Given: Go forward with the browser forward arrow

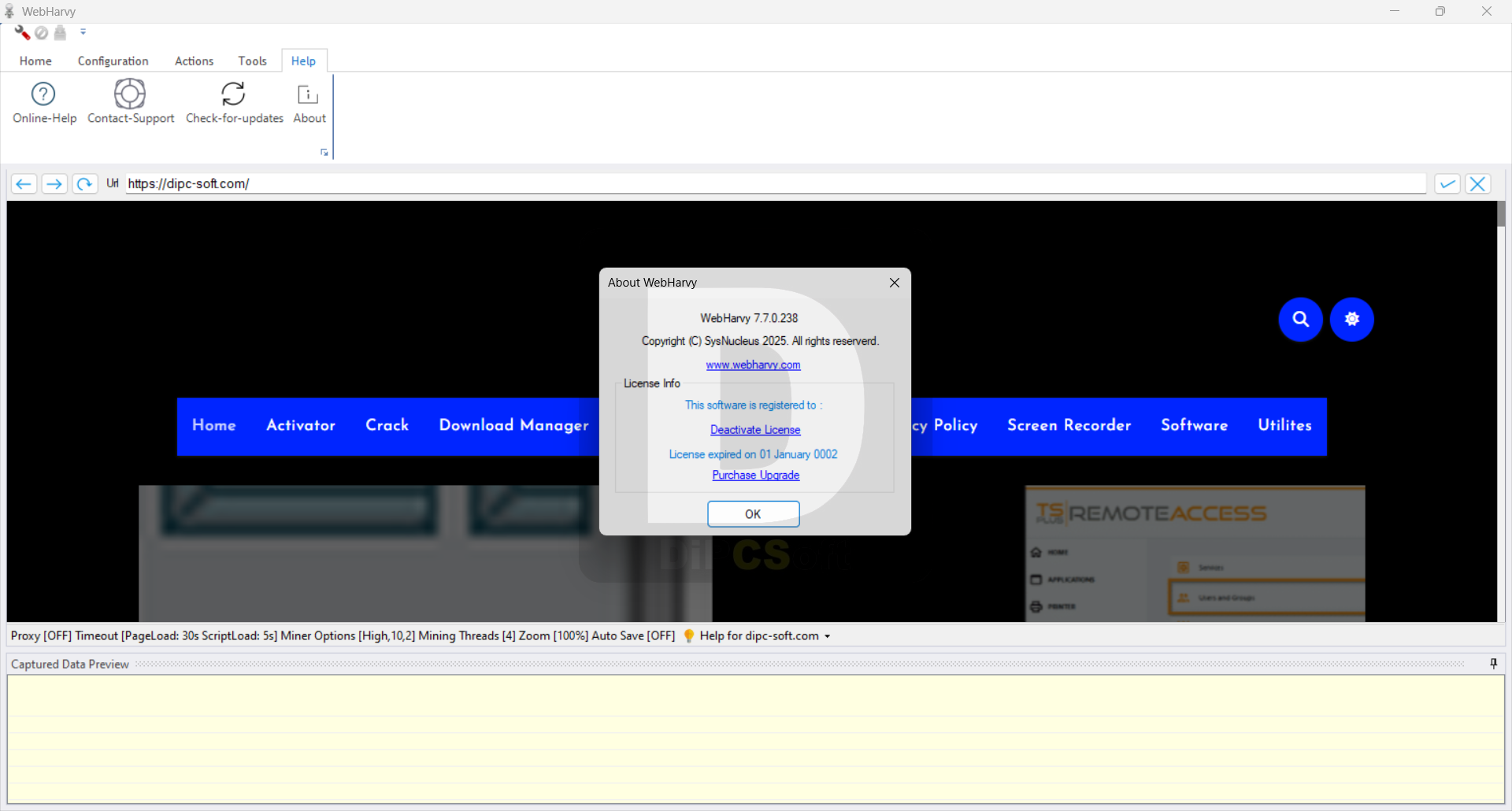Looking at the screenshot, I should (x=54, y=183).
